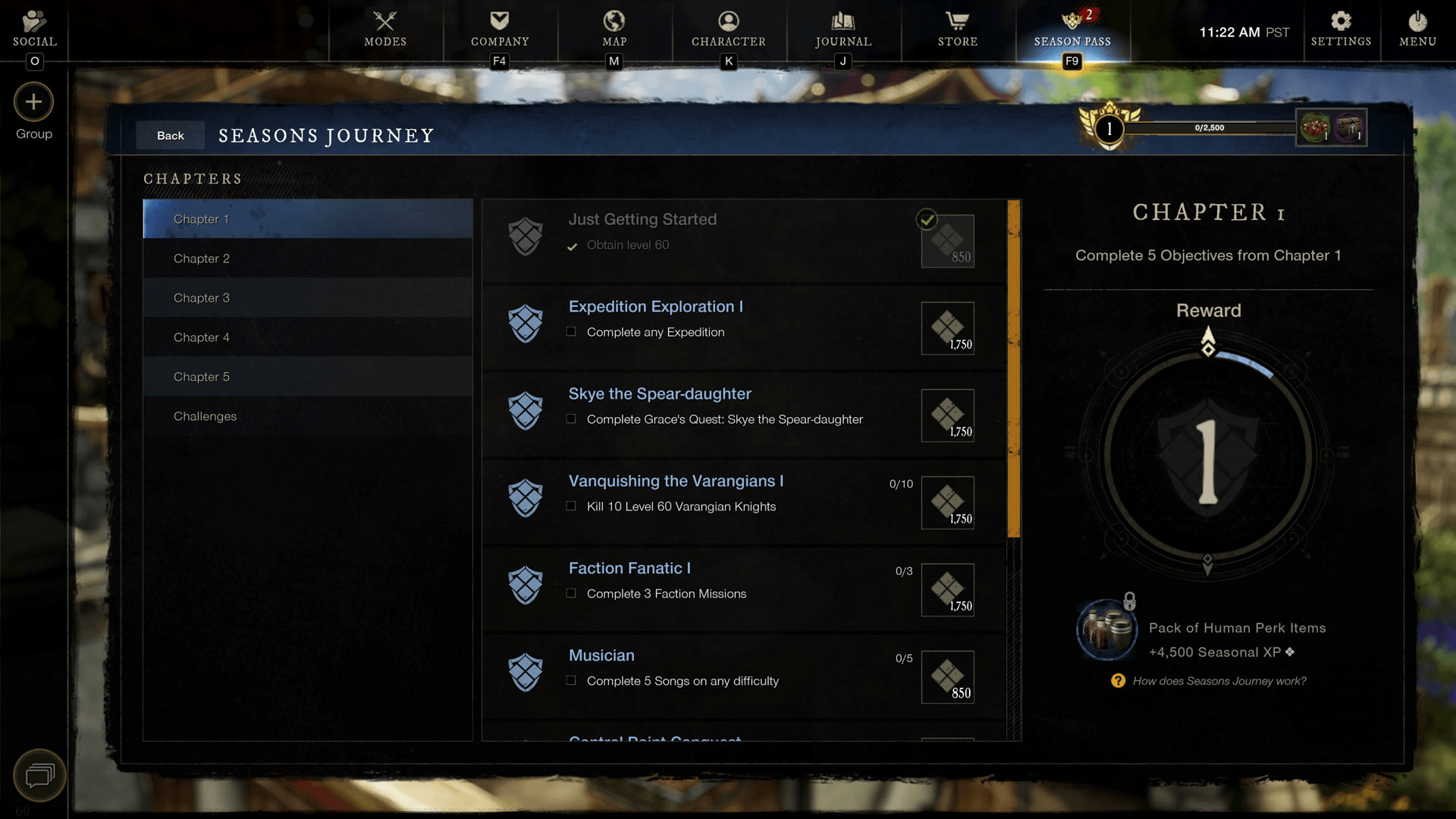The width and height of the screenshot is (1456, 819).
Task: Open the Character icon
Action: coord(729,20)
